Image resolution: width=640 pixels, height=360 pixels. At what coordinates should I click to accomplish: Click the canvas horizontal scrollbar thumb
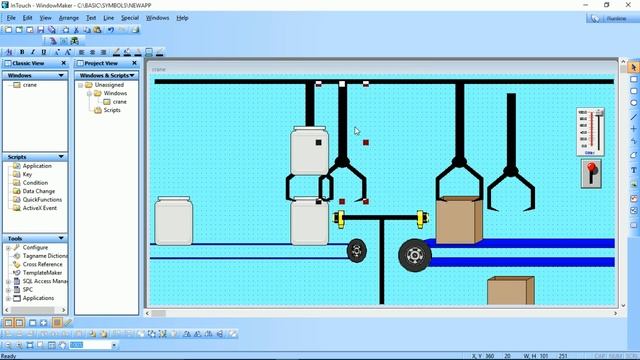tap(159, 313)
